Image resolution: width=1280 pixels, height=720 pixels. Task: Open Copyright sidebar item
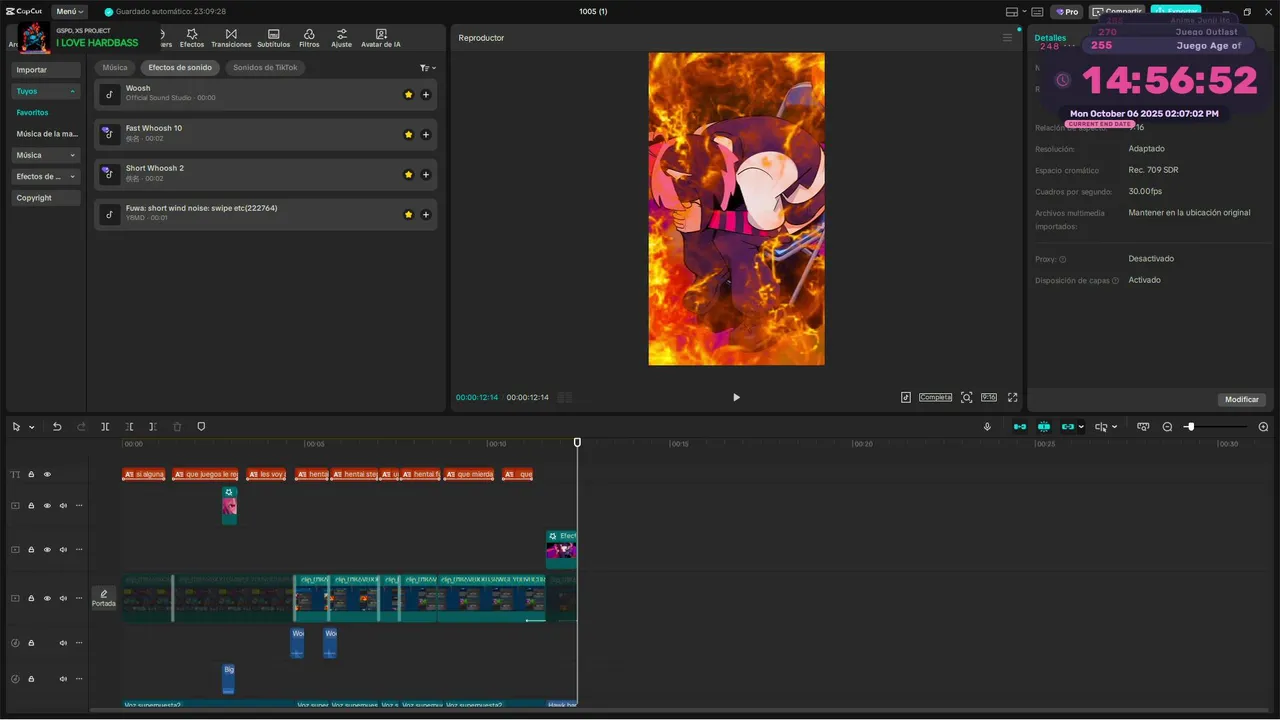46,198
